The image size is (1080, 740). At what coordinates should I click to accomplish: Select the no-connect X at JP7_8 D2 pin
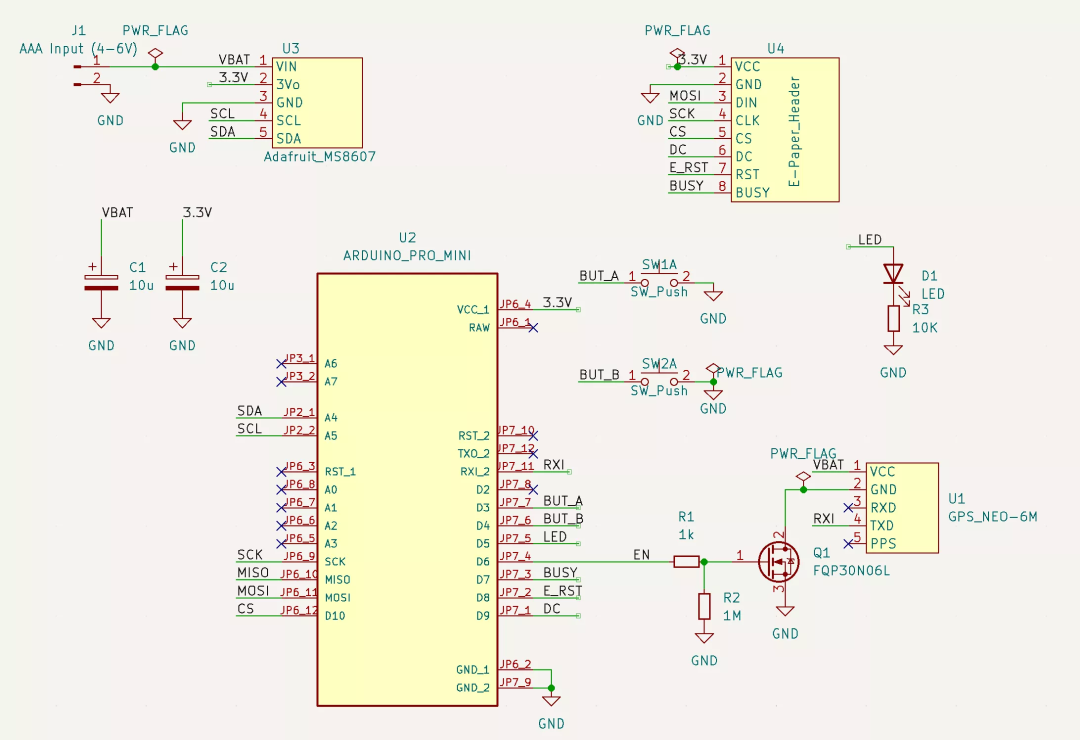[533, 489]
